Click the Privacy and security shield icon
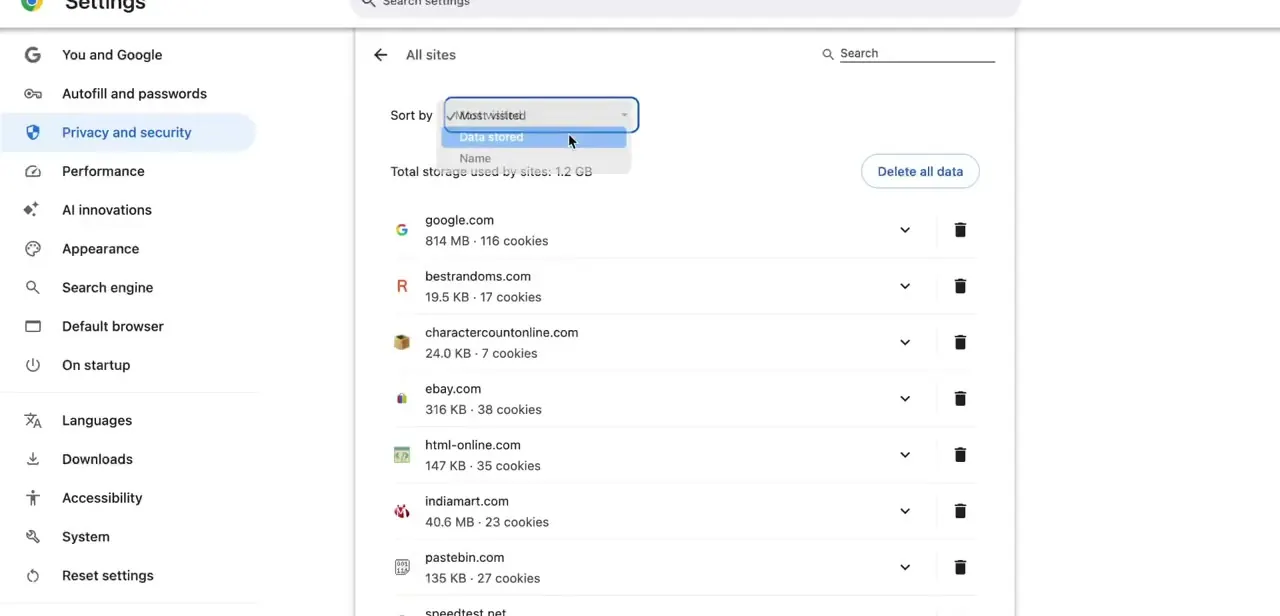1280x616 pixels. point(33,132)
